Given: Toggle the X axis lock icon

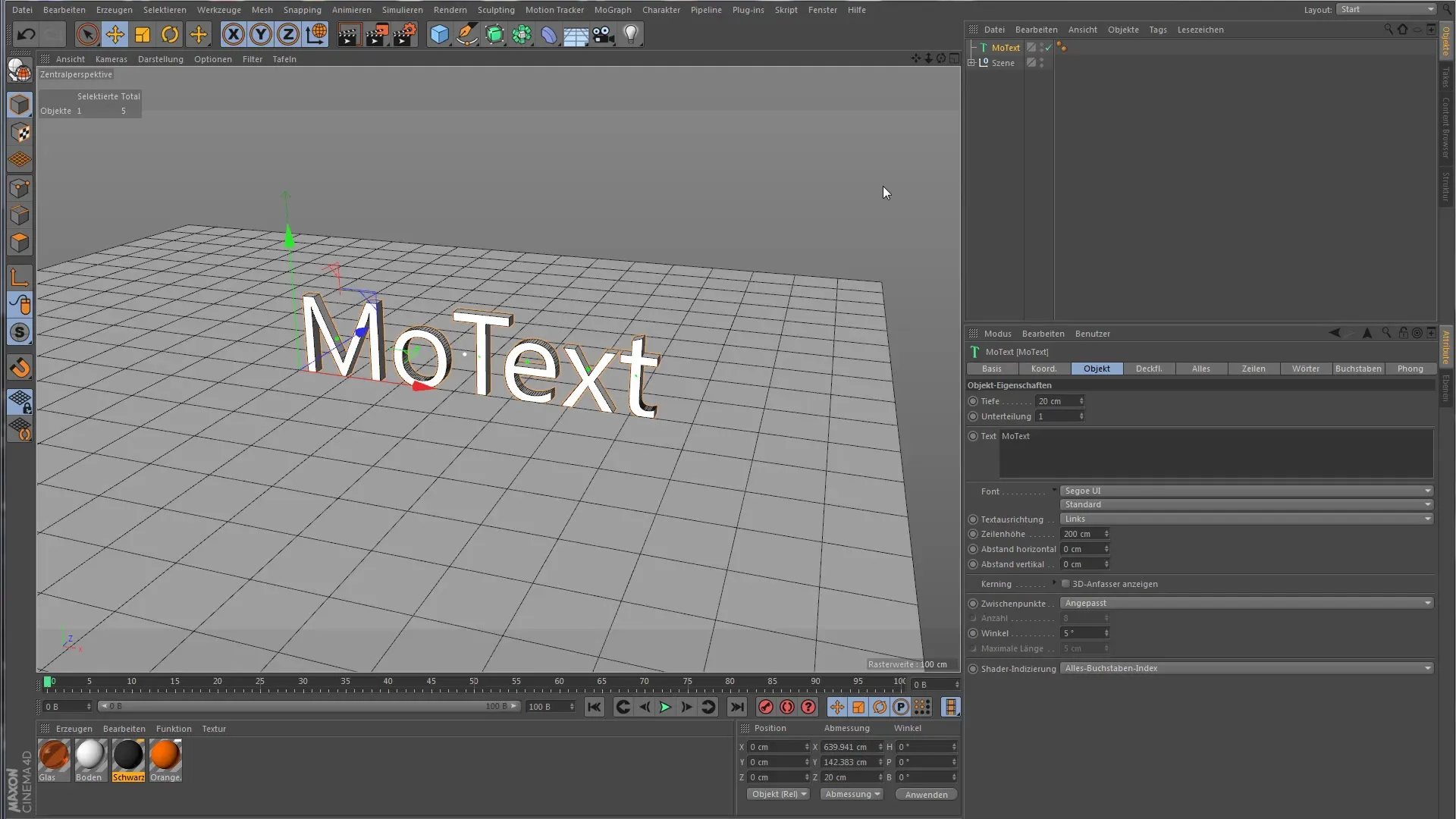Looking at the screenshot, I should point(234,34).
